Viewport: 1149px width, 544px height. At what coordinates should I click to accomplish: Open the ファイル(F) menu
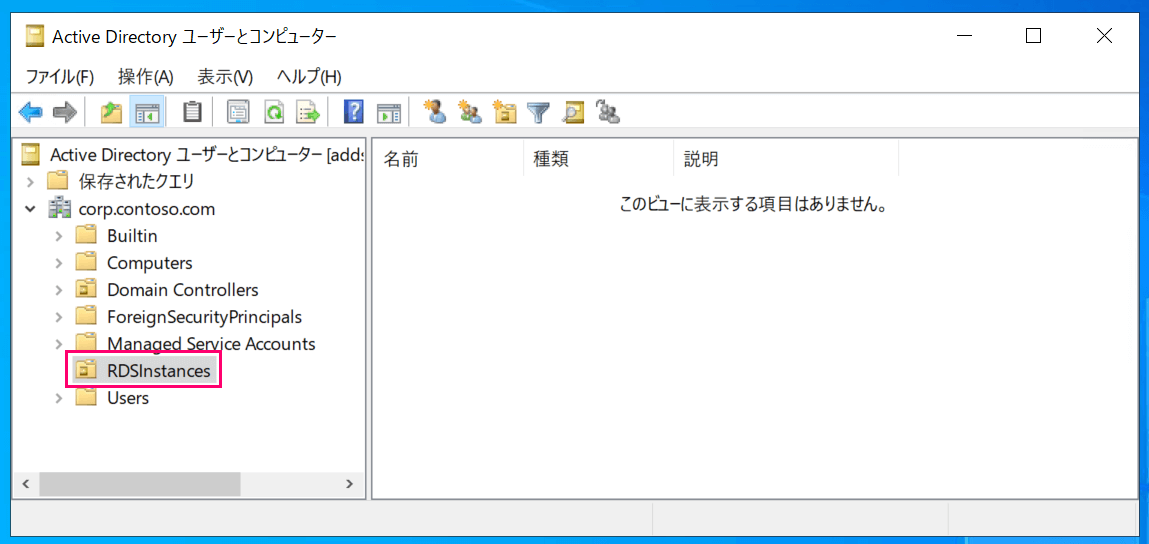[60, 76]
